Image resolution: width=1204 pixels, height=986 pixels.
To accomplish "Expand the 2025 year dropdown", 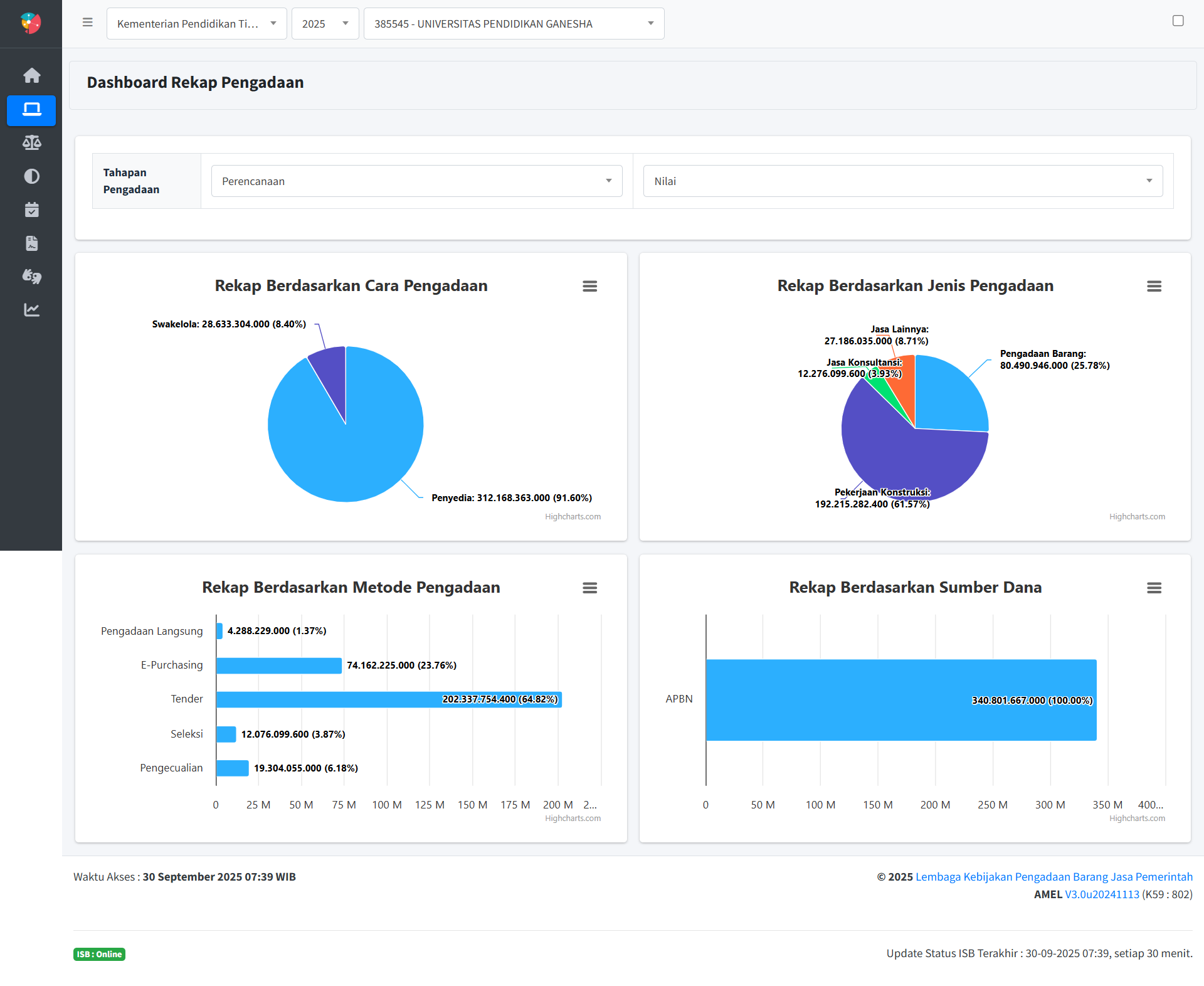I will (325, 24).
